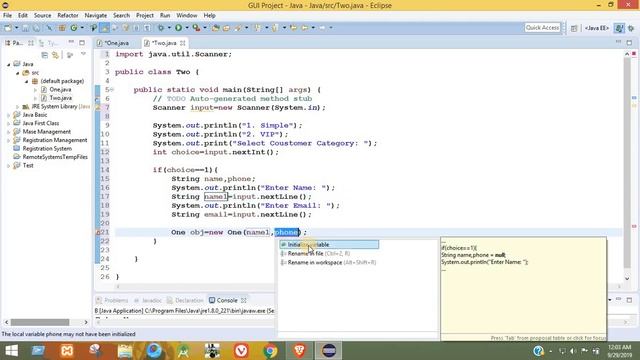Open the Windows Start button

(11, 351)
